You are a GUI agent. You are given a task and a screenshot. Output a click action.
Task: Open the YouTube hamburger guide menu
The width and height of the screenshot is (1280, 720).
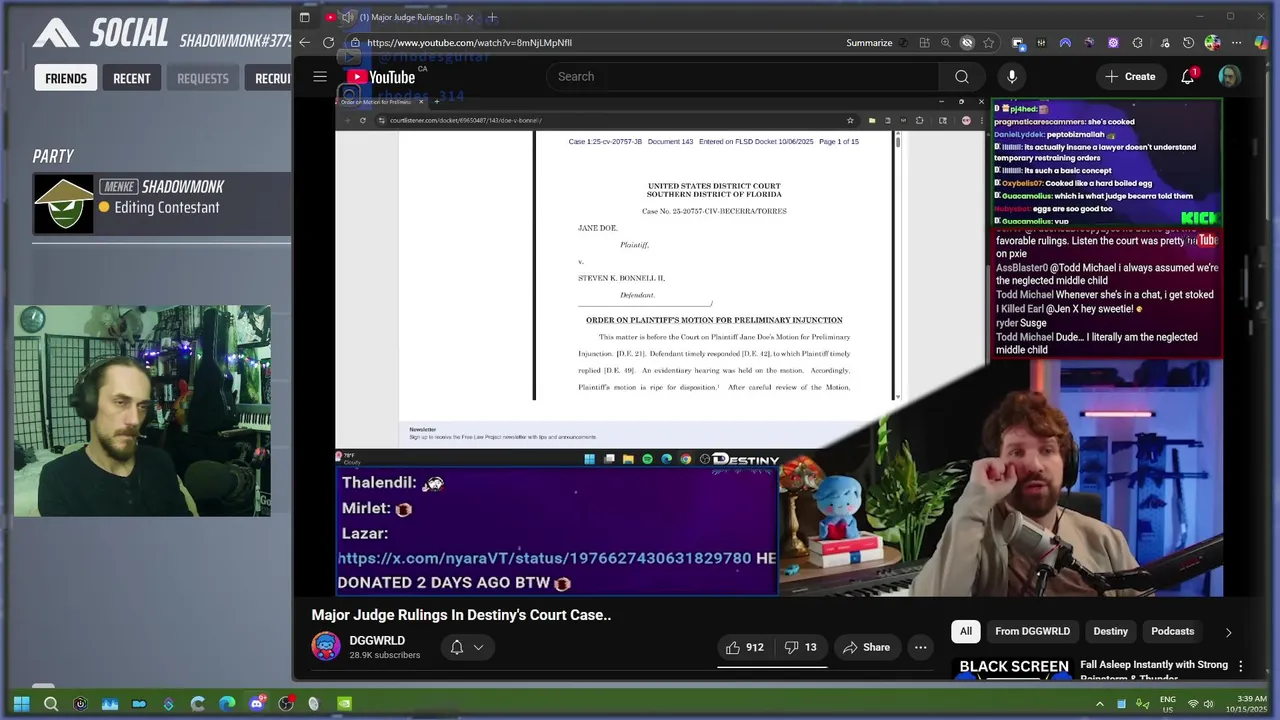coord(320,76)
